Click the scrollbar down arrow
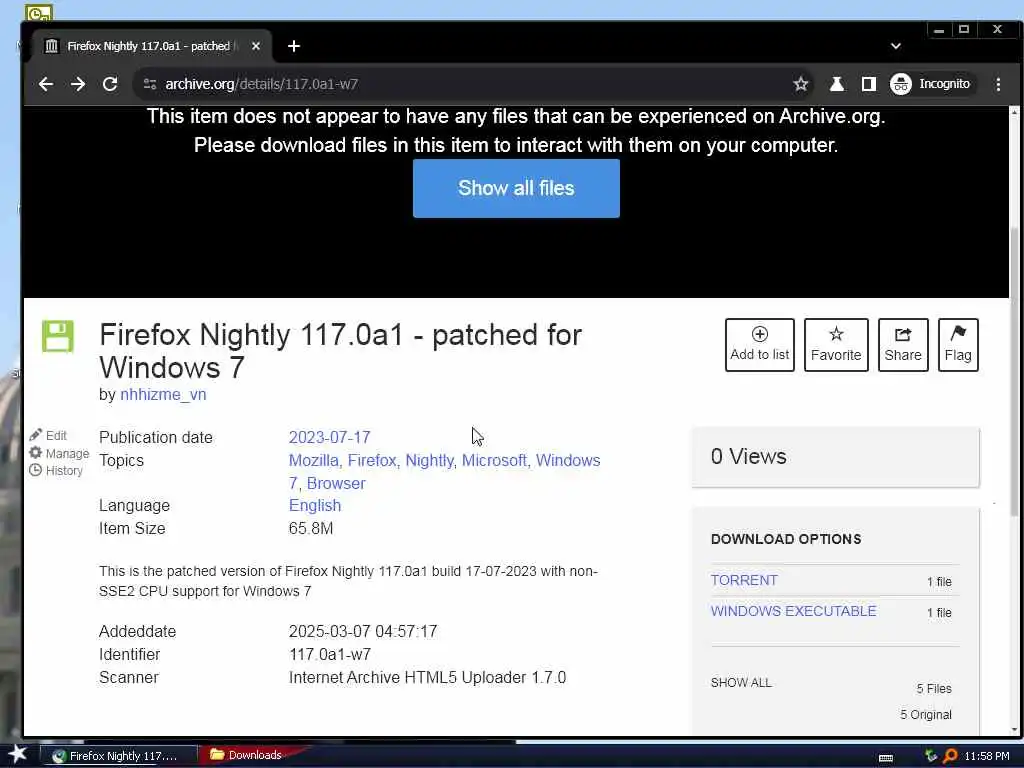 pos(1014,729)
